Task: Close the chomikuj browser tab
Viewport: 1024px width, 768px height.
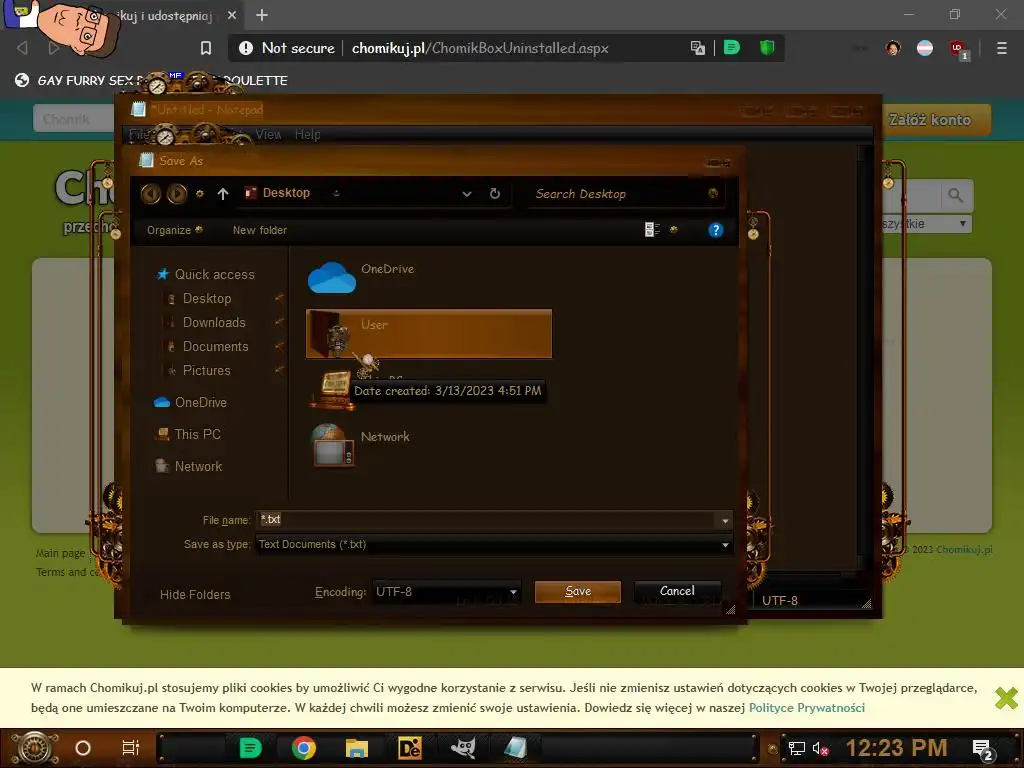Action: 232,15
